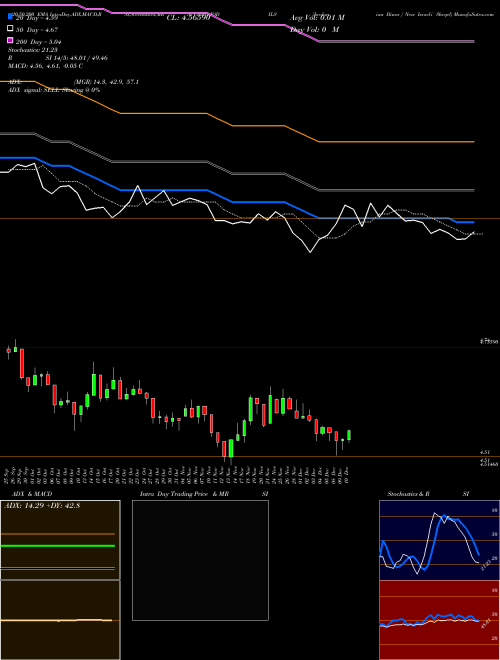The width and height of the screenshot is (500, 660).
Task: Open the MACD panel below ADX panel
Action: [60, 620]
